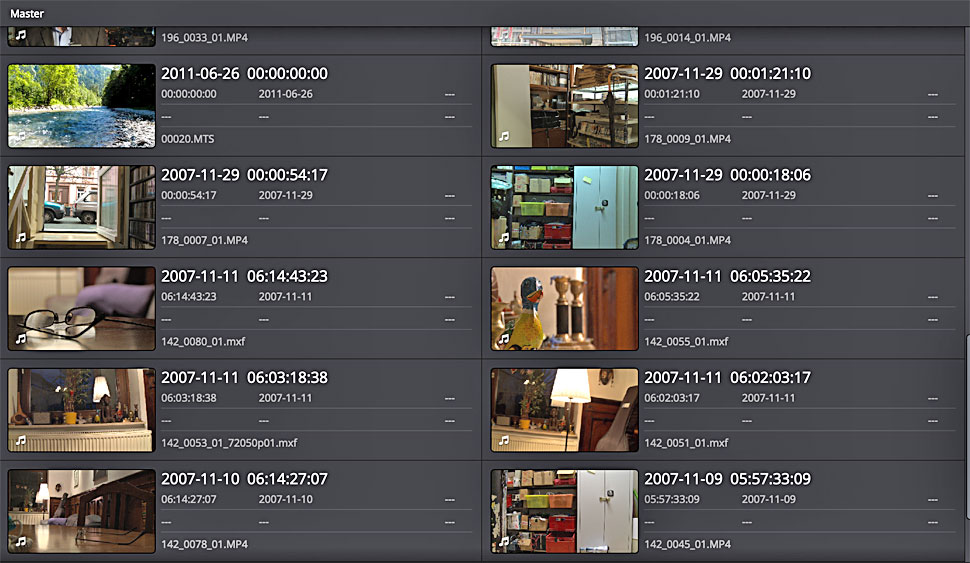
Task: Select the open window thumbnail of 178_0007_01.MP4
Action: (x=82, y=207)
